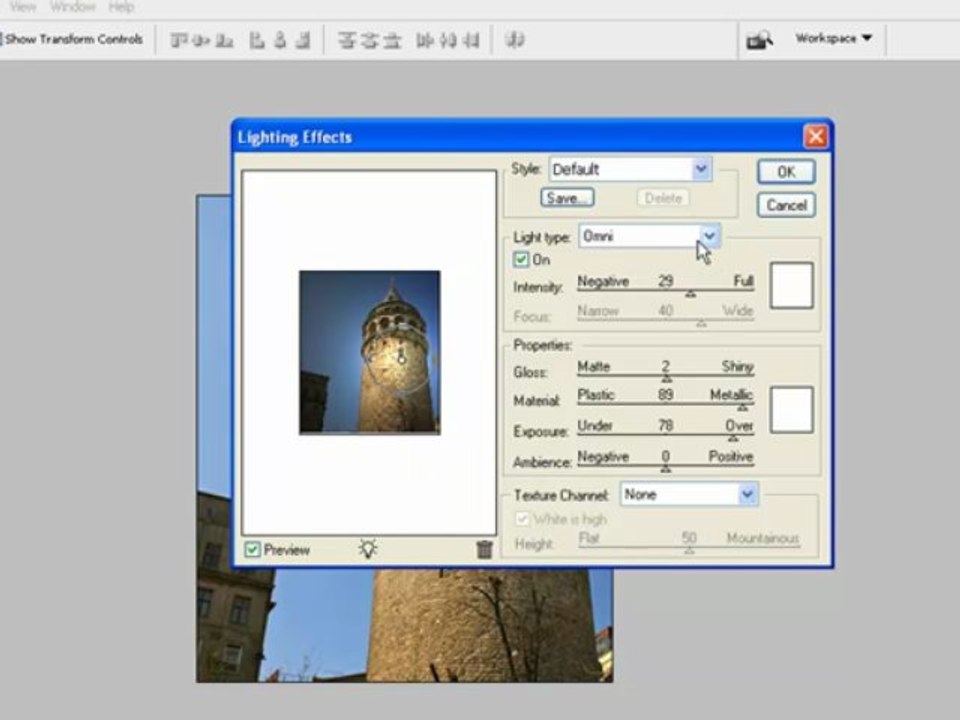Click the Delete style button
960x720 pixels.
pyautogui.click(x=663, y=198)
